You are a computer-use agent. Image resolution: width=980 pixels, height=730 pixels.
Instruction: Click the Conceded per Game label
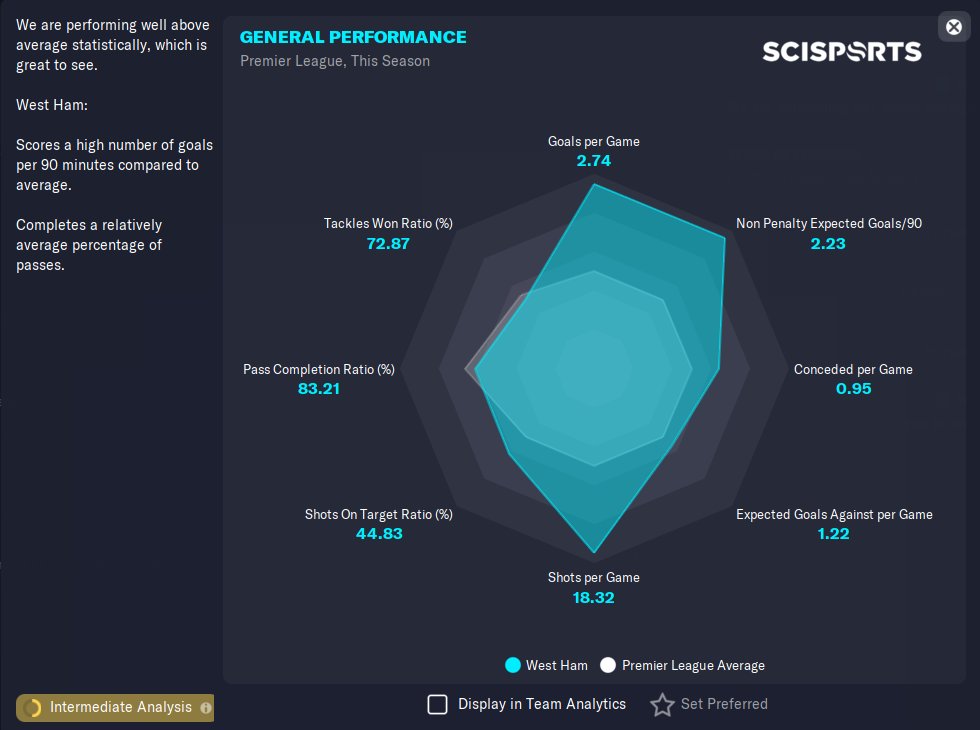coord(853,369)
